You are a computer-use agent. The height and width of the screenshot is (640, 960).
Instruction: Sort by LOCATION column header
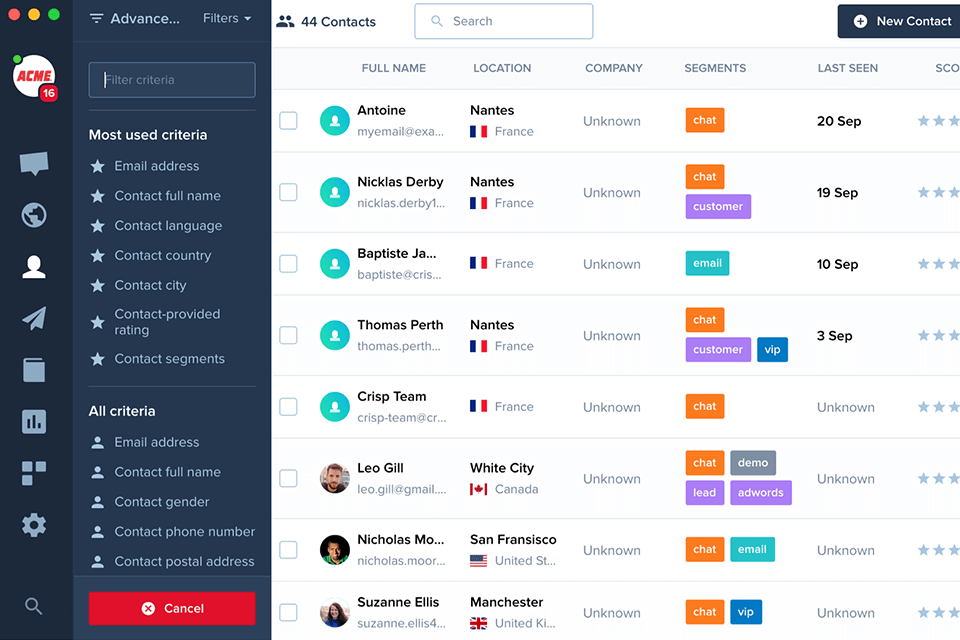pyautogui.click(x=502, y=68)
